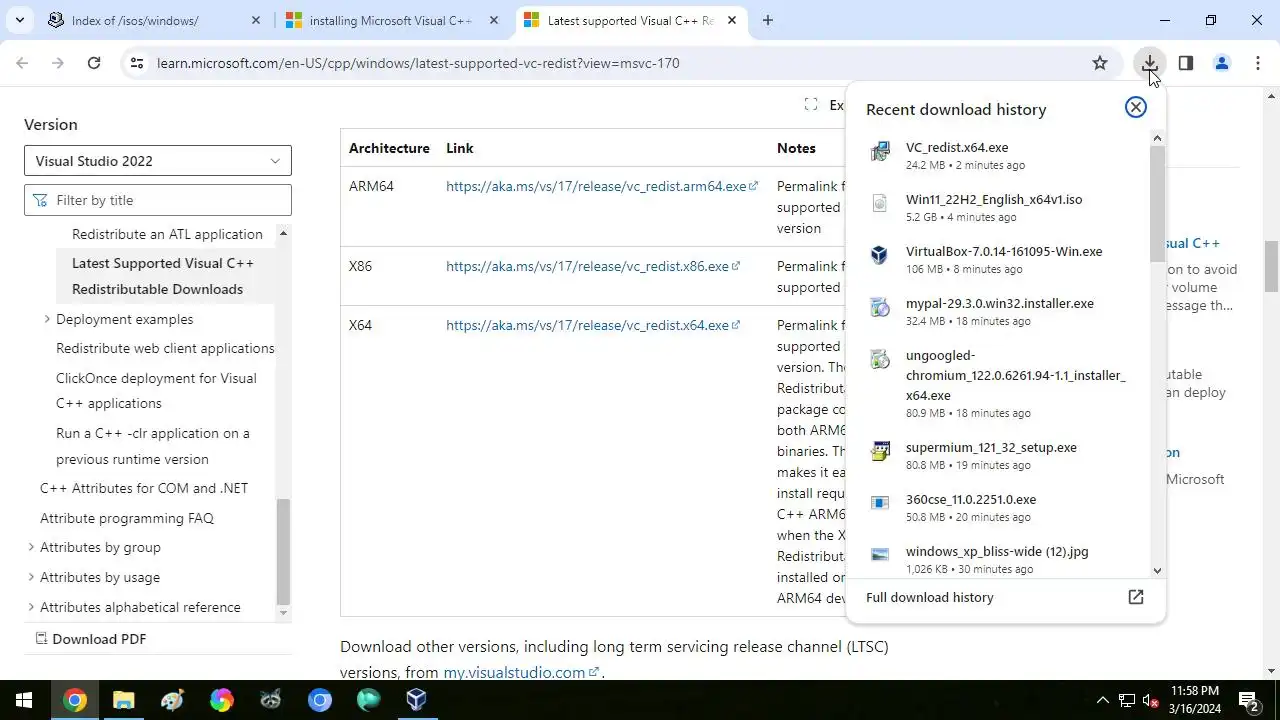
Task: Open the browser side panel
Action: click(1186, 63)
